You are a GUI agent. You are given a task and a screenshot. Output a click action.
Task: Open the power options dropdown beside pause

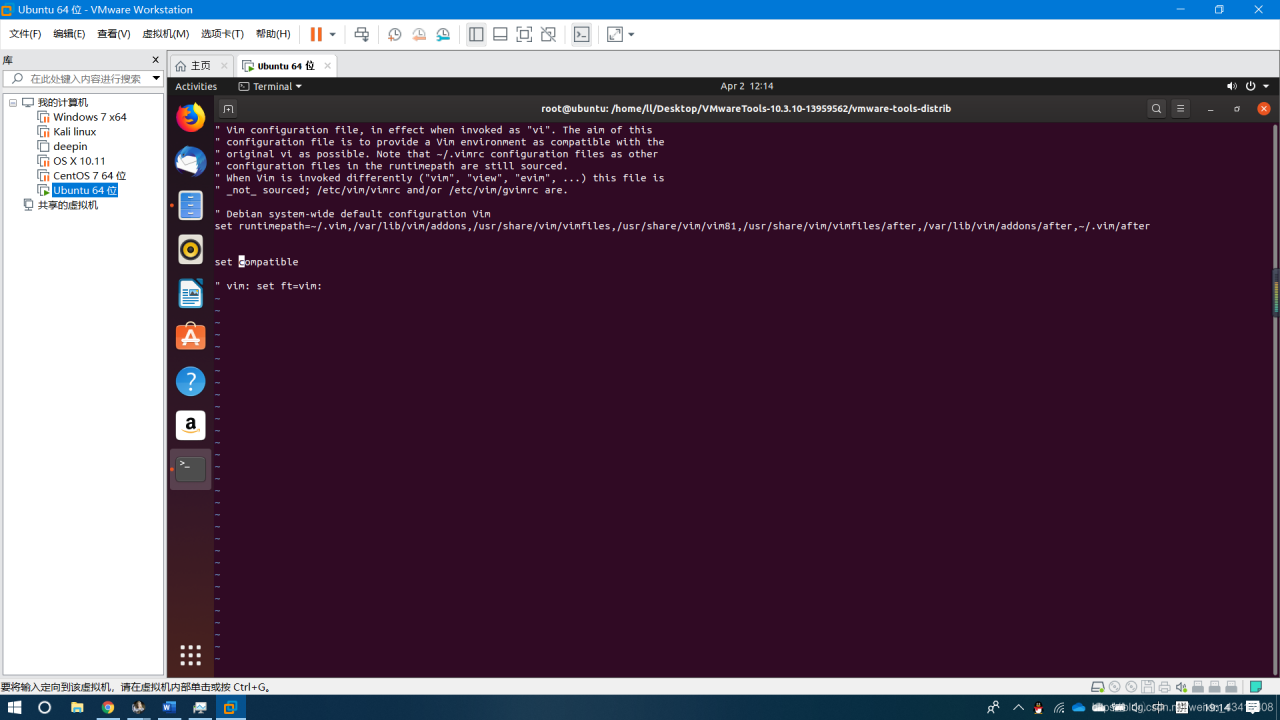point(333,34)
